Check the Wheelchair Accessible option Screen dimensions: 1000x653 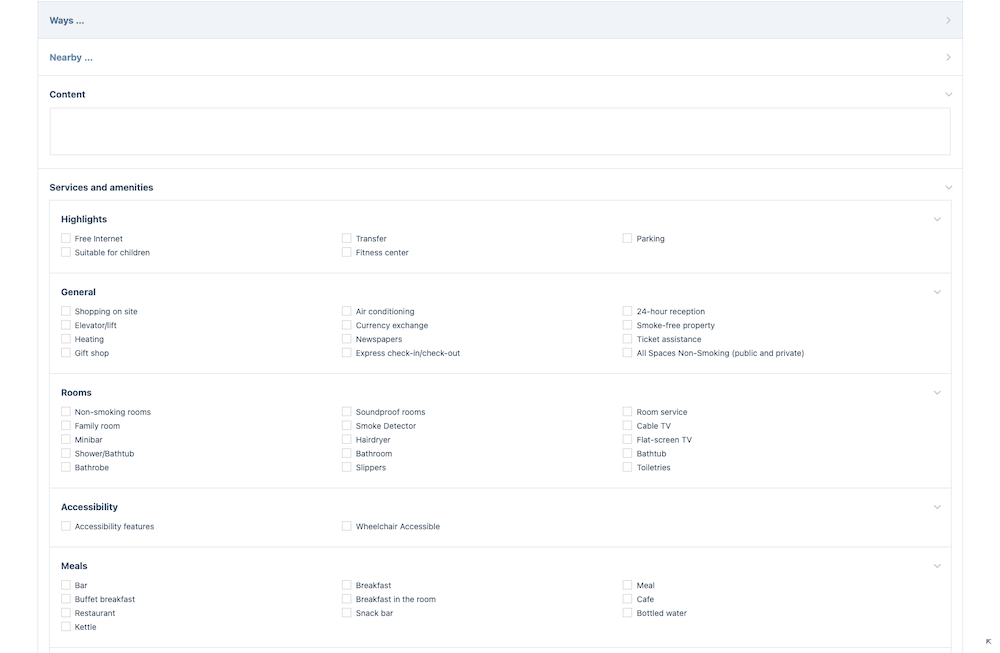347,527
